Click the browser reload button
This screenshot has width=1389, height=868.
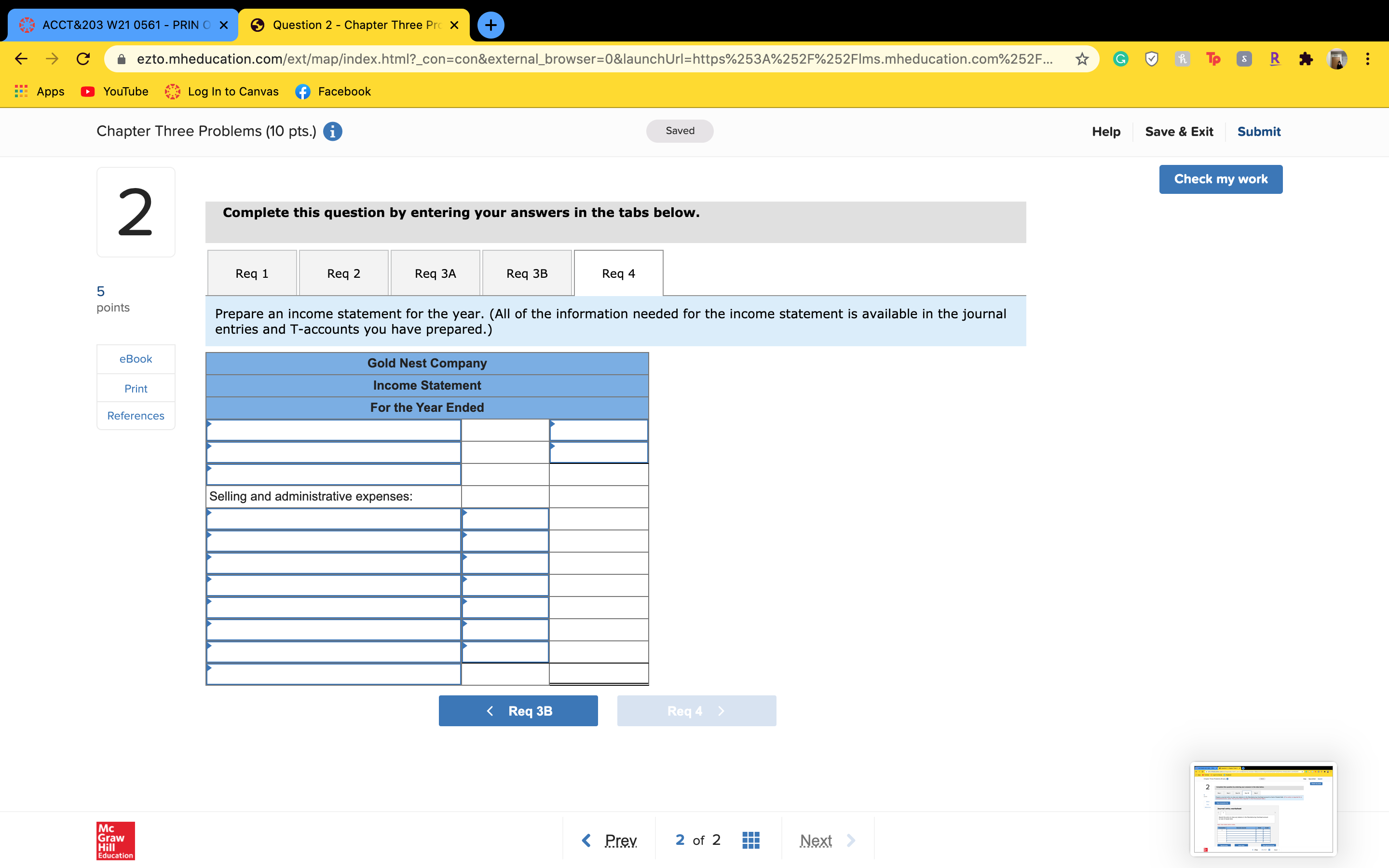[x=82, y=58]
